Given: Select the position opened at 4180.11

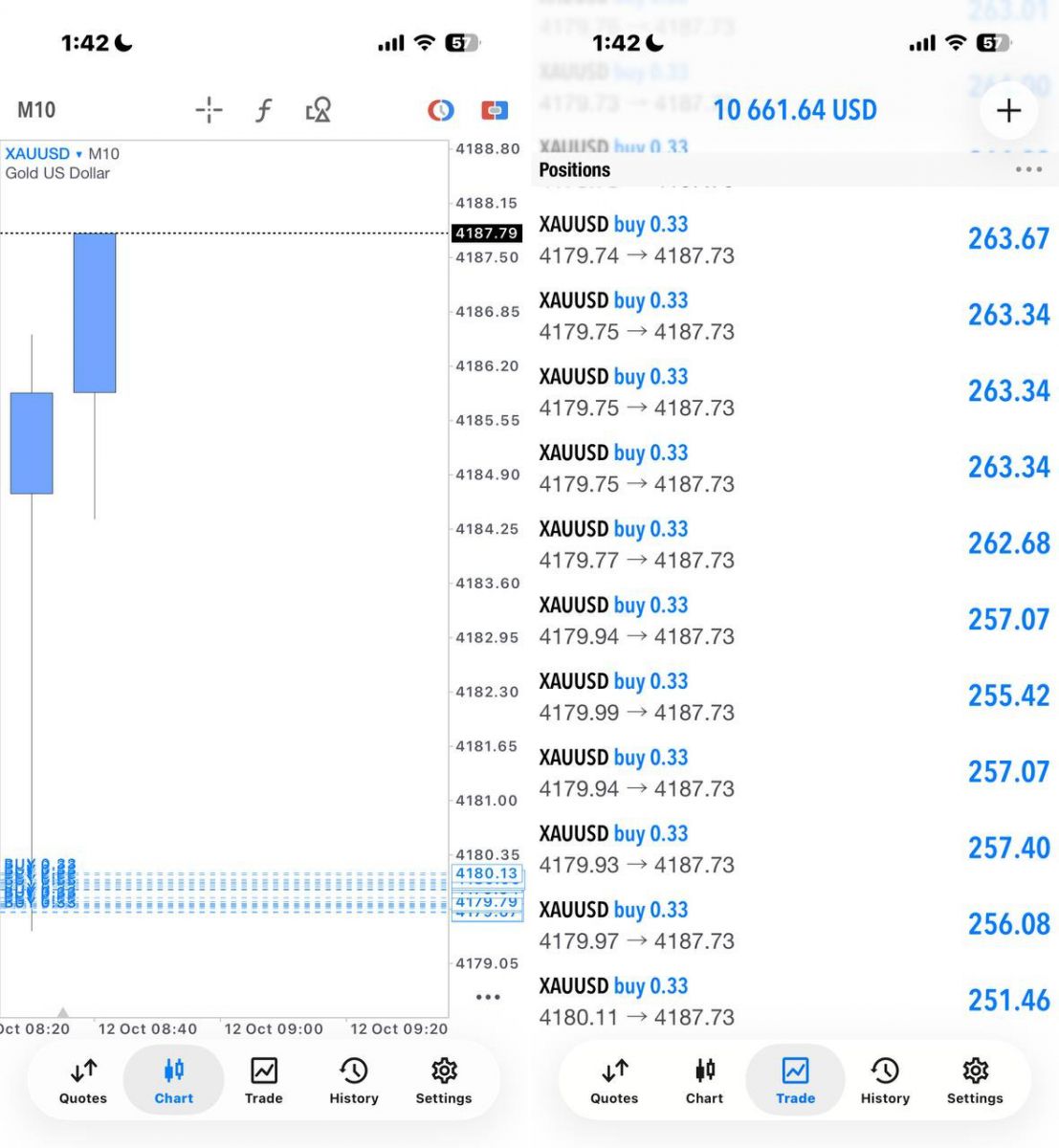Looking at the screenshot, I should (x=795, y=1001).
